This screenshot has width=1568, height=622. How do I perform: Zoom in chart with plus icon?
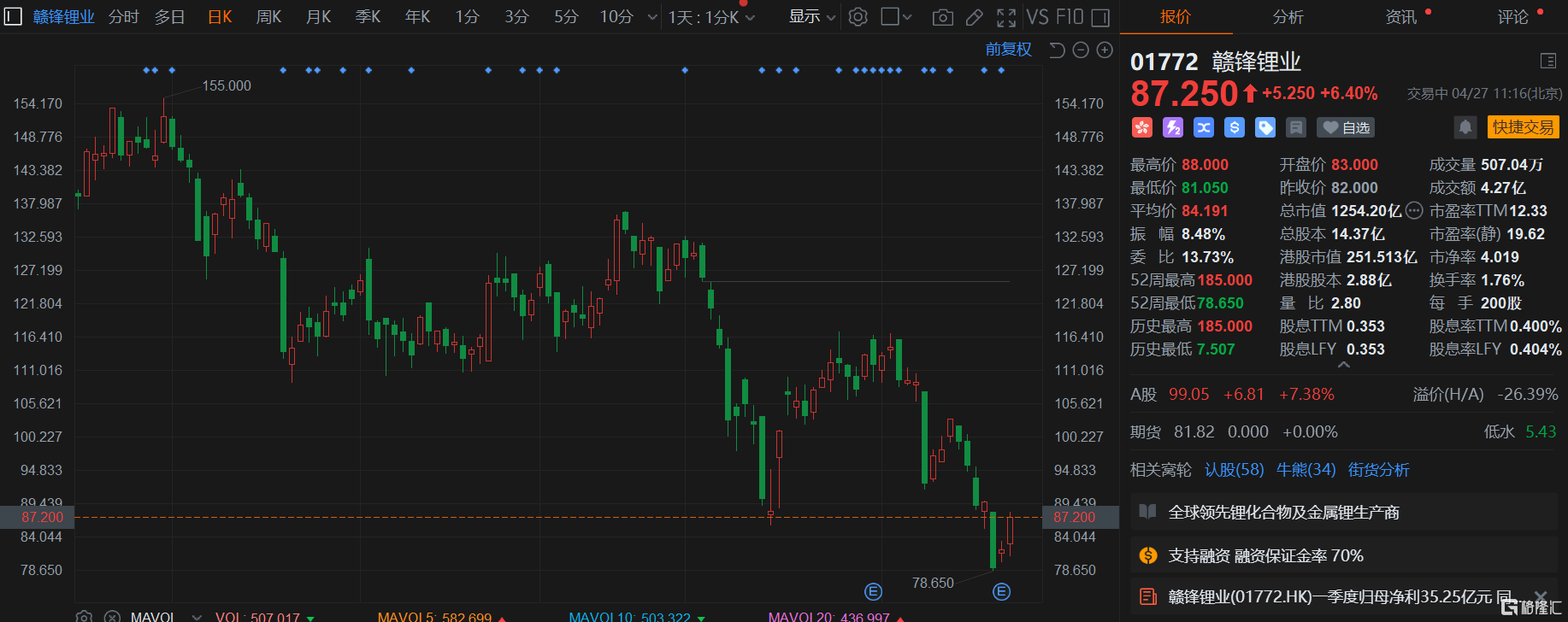pyautogui.click(x=1105, y=50)
